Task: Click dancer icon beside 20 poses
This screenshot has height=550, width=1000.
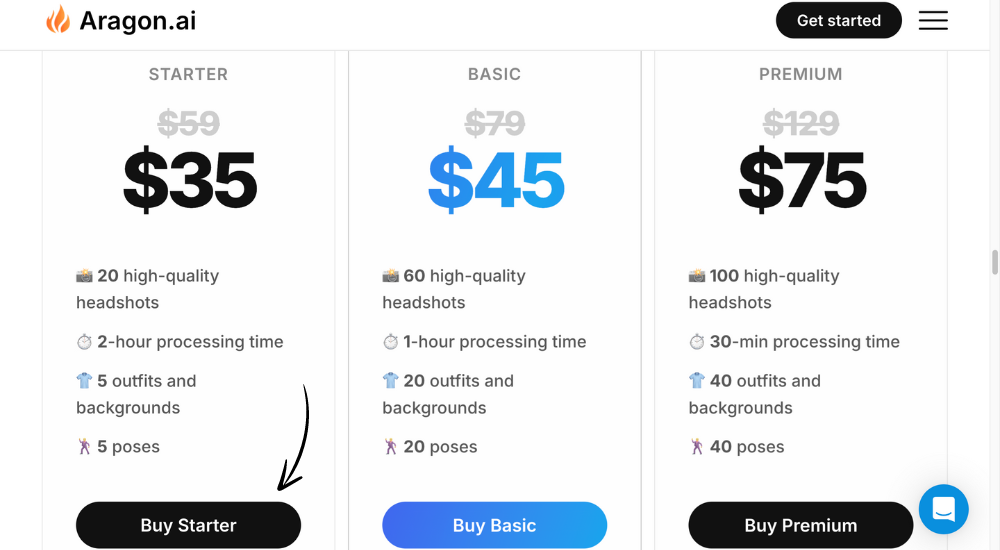Action: 390,447
